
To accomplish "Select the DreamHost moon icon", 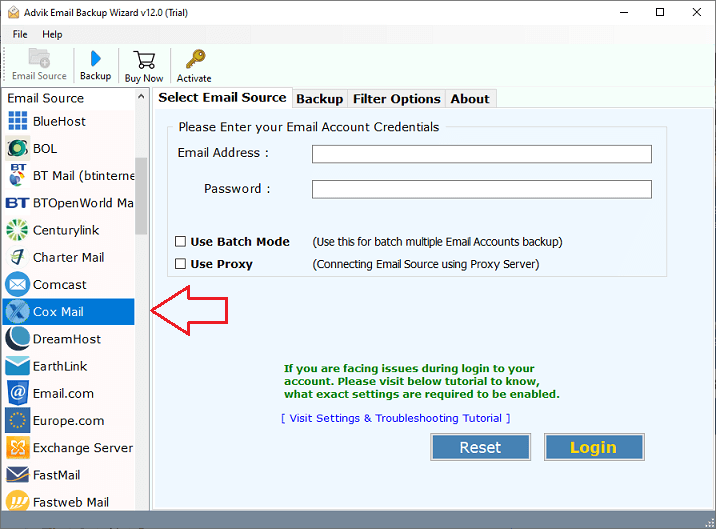I will pos(17,339).
